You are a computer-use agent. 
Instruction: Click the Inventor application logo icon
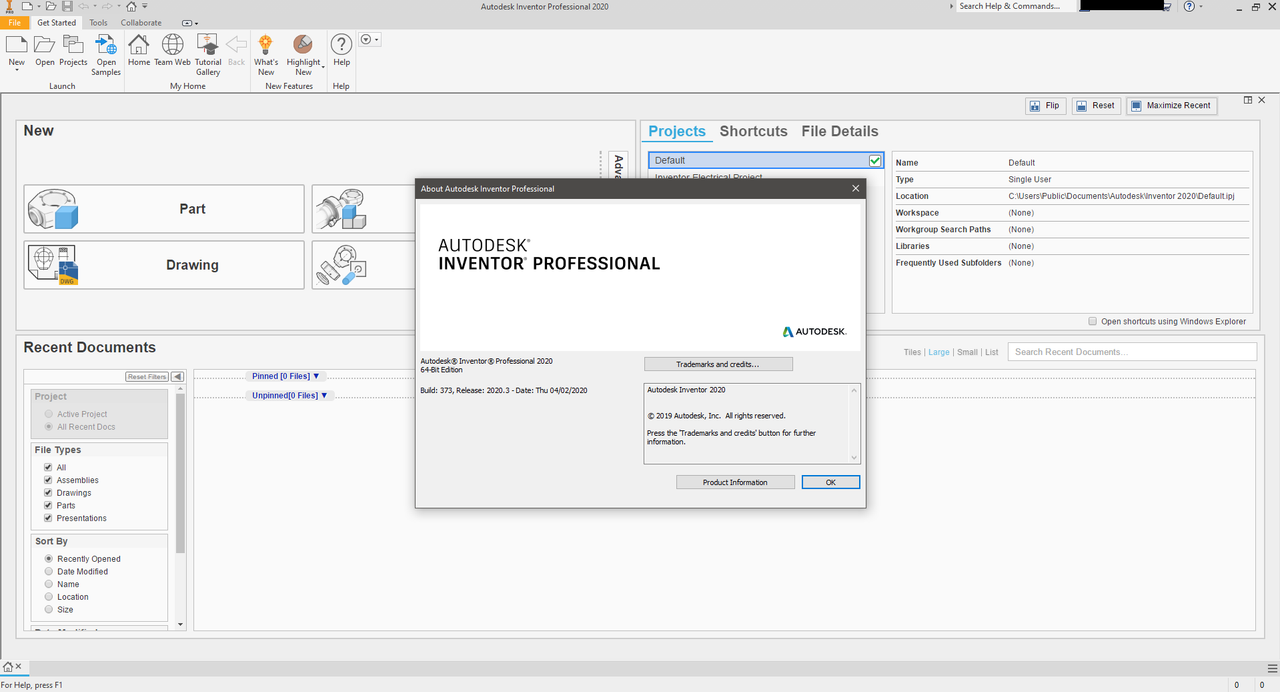[x=8, y=7]
